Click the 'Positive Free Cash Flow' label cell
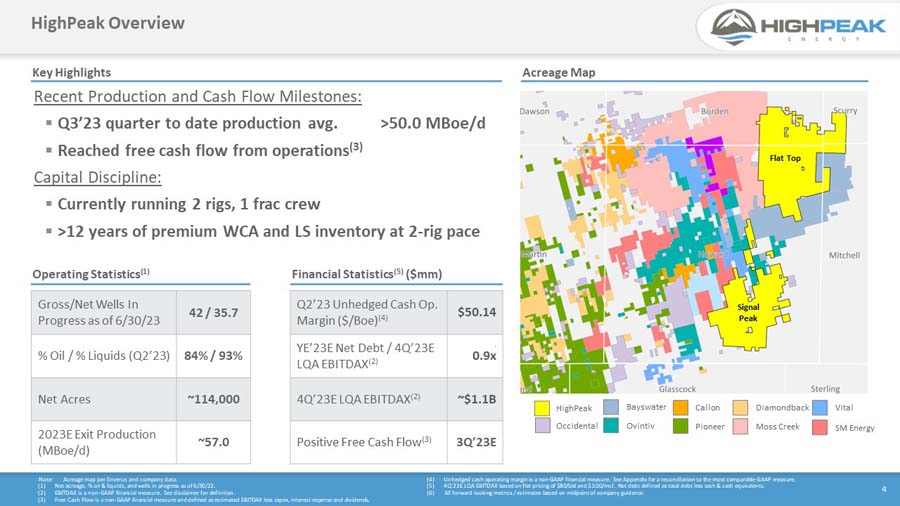Viewport: 900px width, 506px height. (x=368, y=442)
